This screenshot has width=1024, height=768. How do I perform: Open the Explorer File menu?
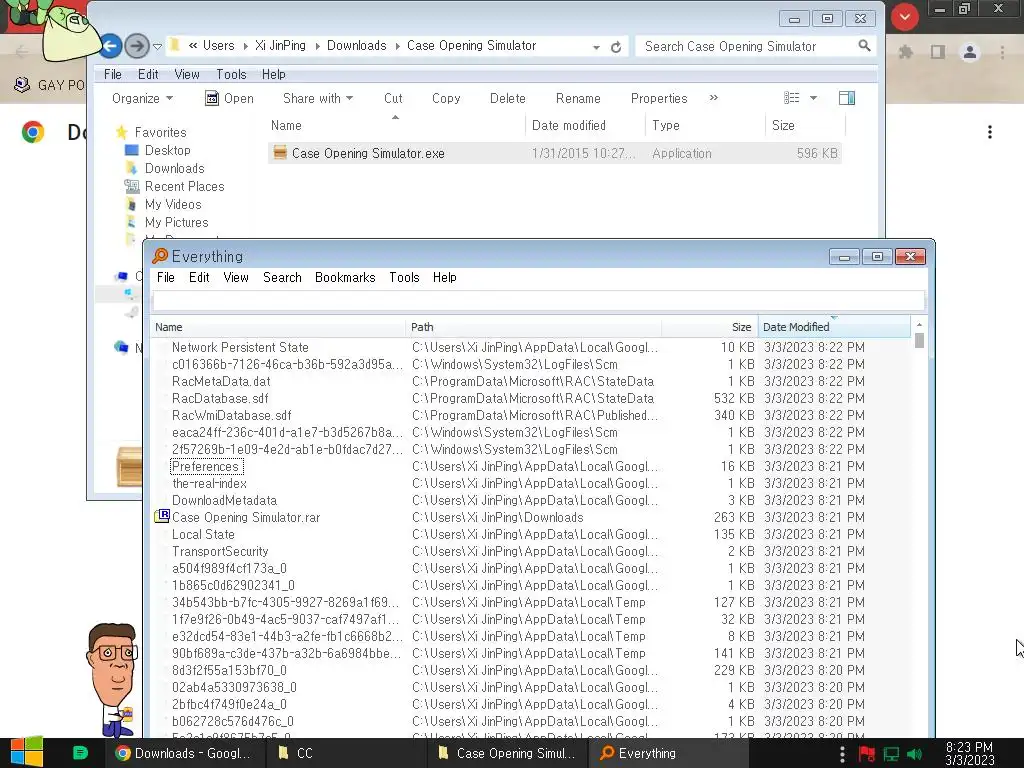coord(112,74)
